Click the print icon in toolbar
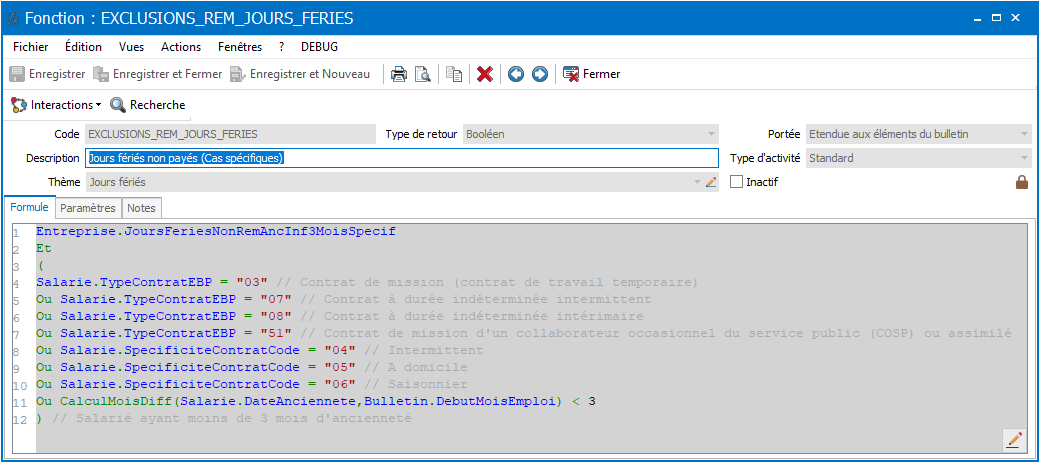Viewport: 1040px width, 463px height. click(399, 74)
